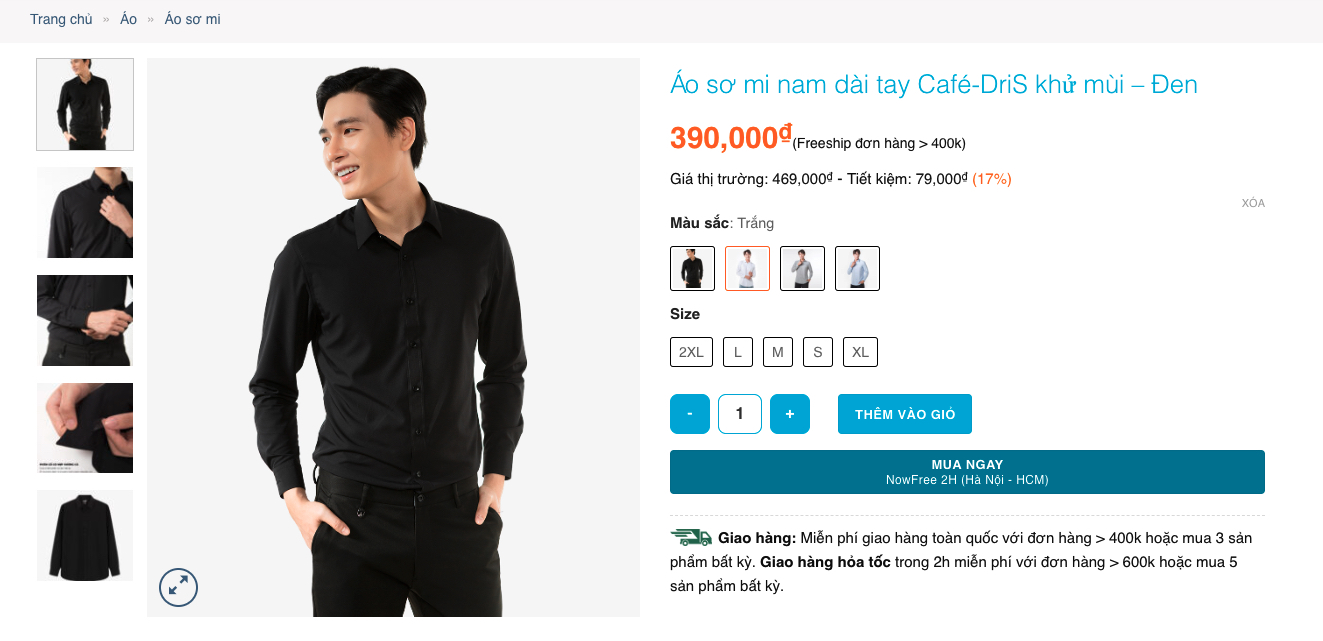This screenshot has width=1323, height=641.
Task: Select the white shirt color swatch
Action: pos(747,268)
